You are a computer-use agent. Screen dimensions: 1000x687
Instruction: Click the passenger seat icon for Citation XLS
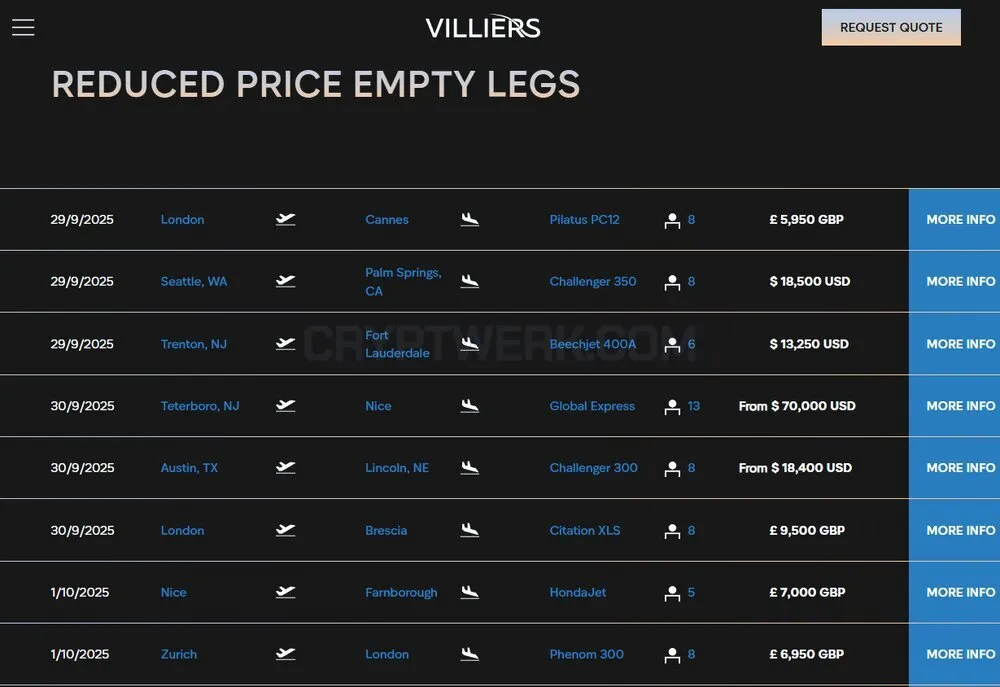tap(672, 531)
